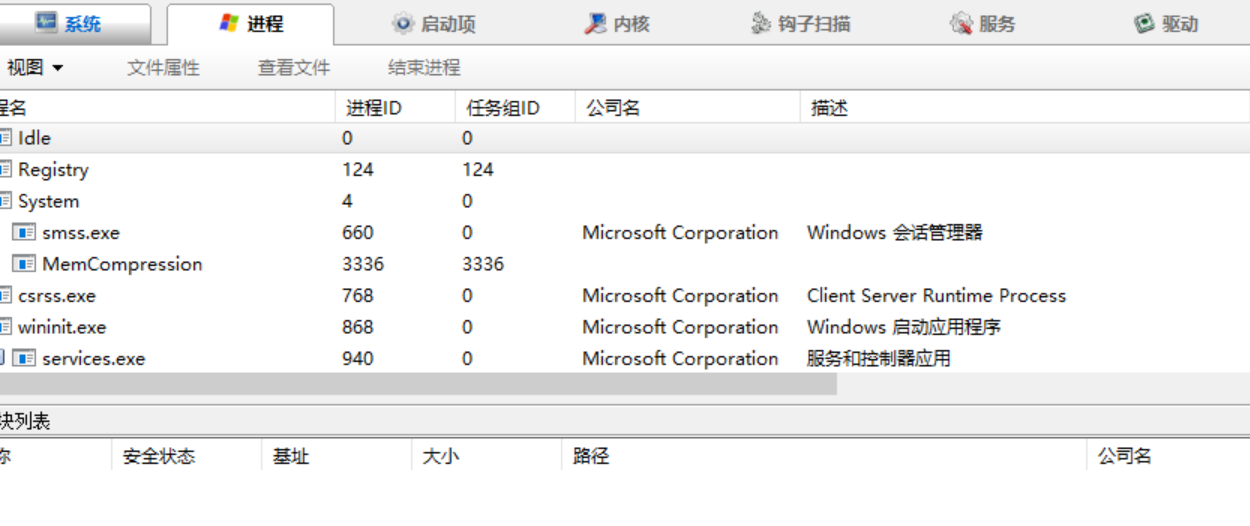Click 路径 column header in module list
The image size is (1250, 526).
(x=824, y=457)
